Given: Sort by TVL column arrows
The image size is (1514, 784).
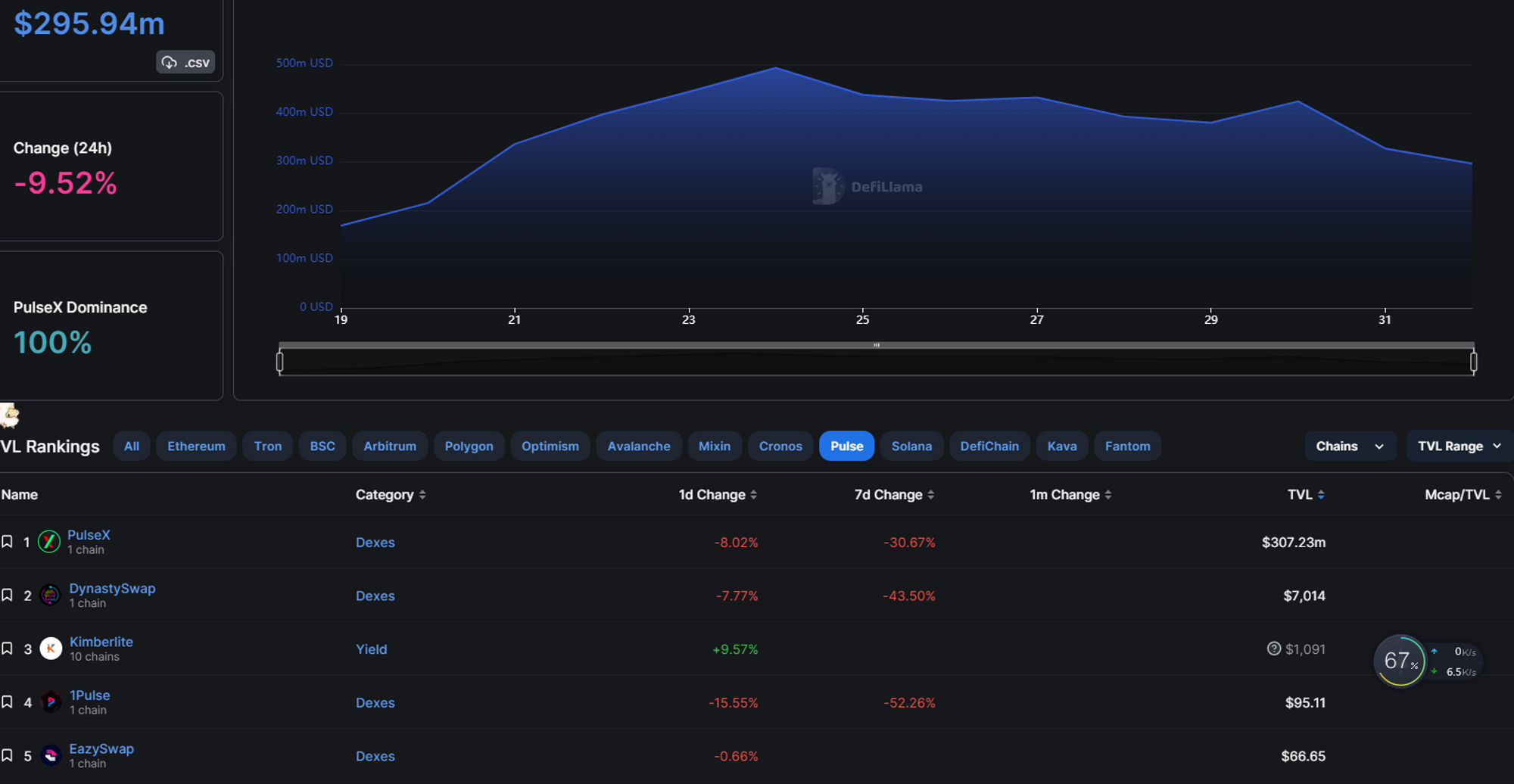Looking at the screenshot, I should pos(1321,495).
